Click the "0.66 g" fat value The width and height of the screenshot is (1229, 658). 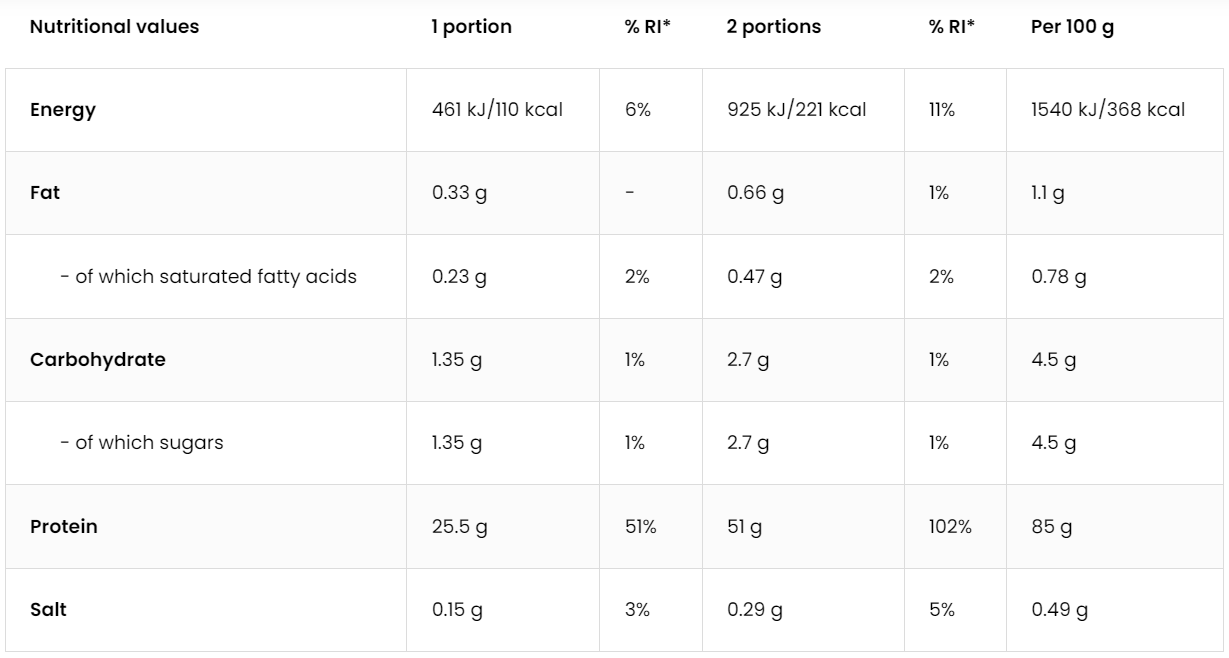[x=755, y=193]
